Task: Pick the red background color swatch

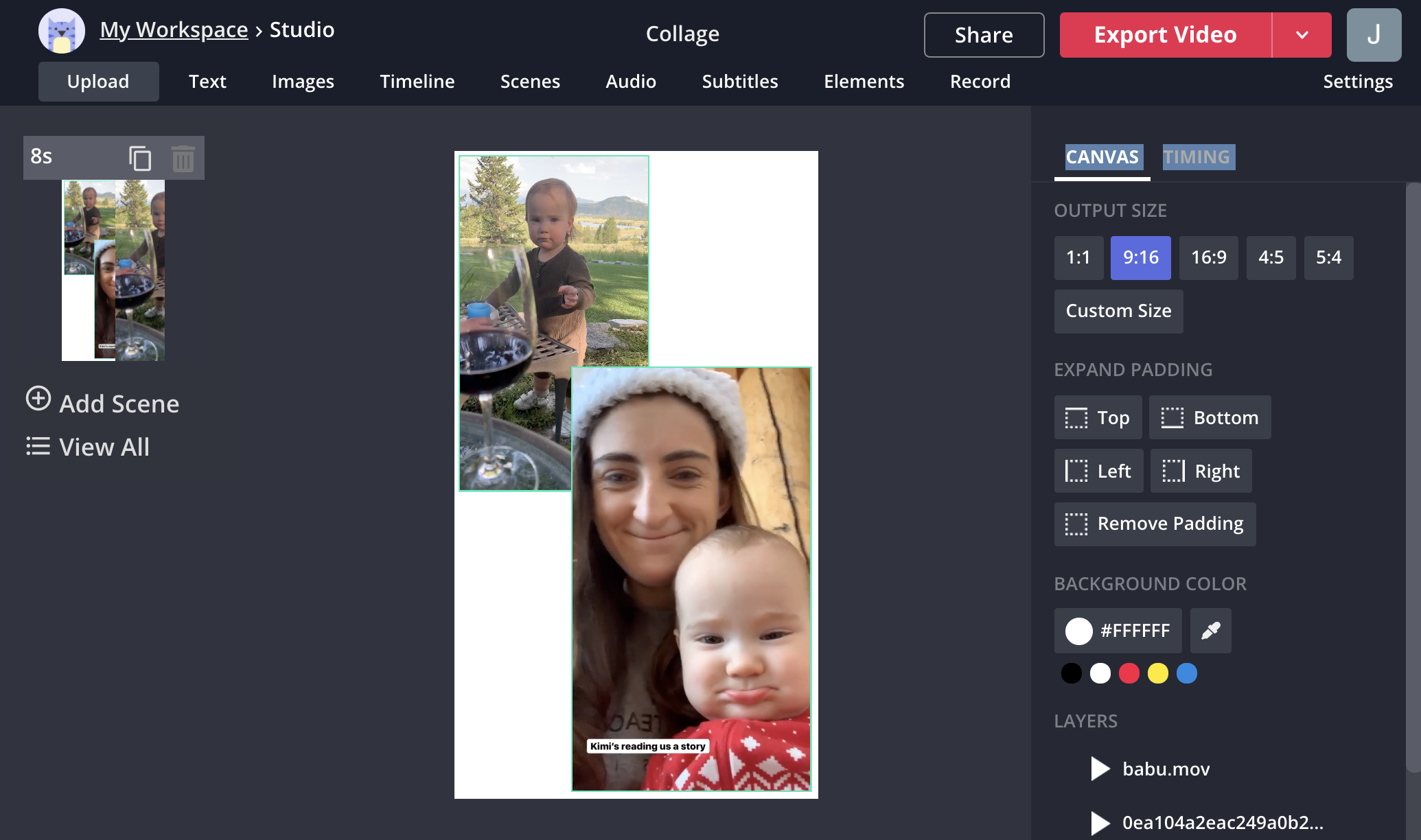Action: 1129,673
